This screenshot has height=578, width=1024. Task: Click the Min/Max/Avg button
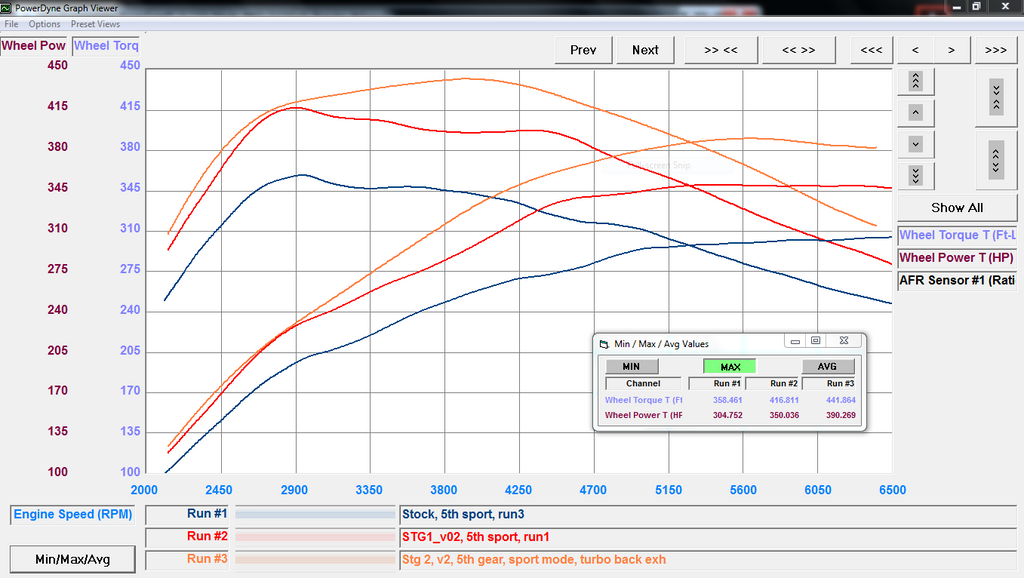pos(72,559)
